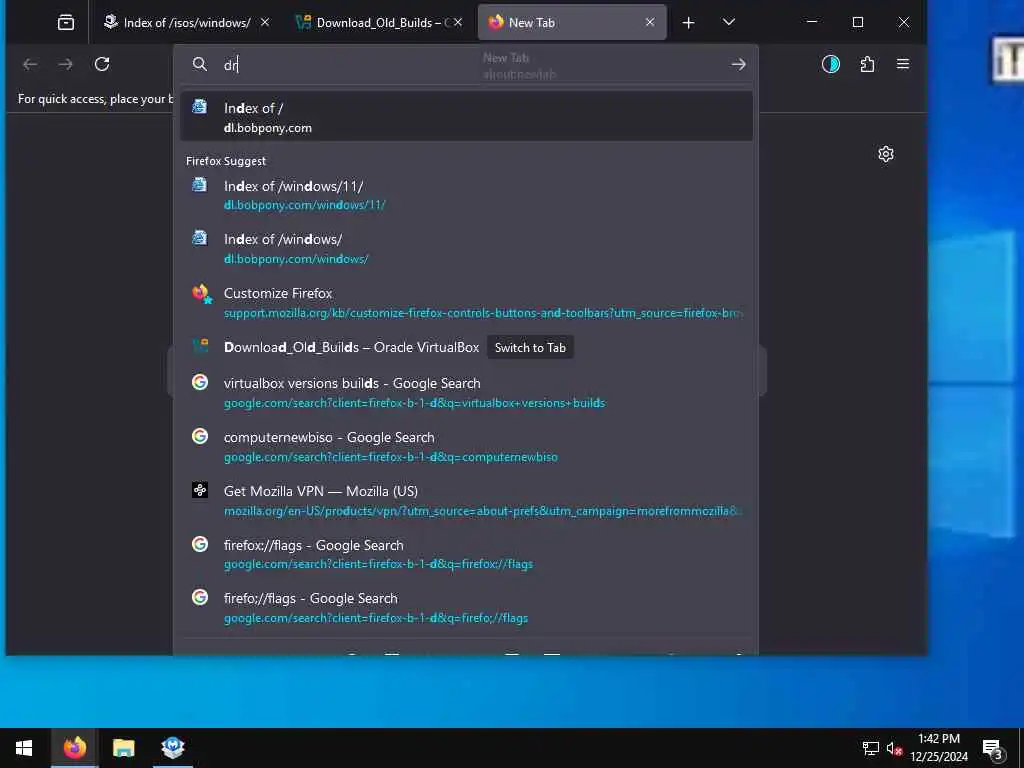
Task: Open the Firefox application menu
Action: (x=903, y=64)
